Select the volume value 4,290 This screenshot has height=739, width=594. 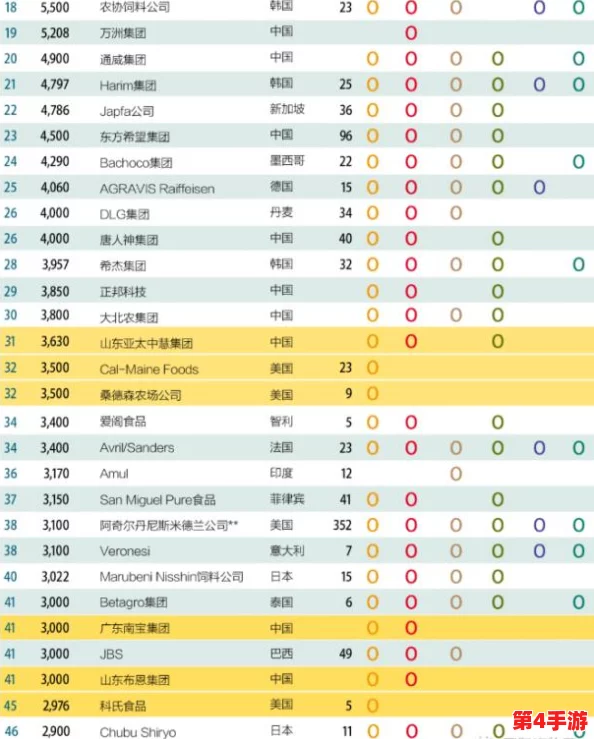pyautogui.click(x=55, y=162)
